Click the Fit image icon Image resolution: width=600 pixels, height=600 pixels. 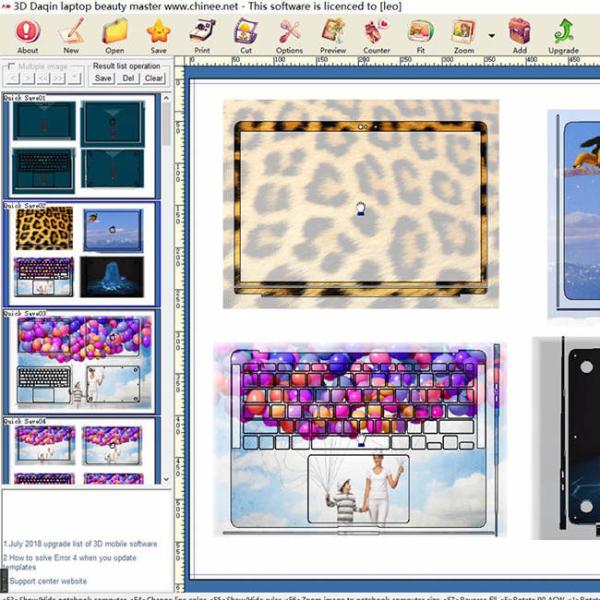(420, 35)
